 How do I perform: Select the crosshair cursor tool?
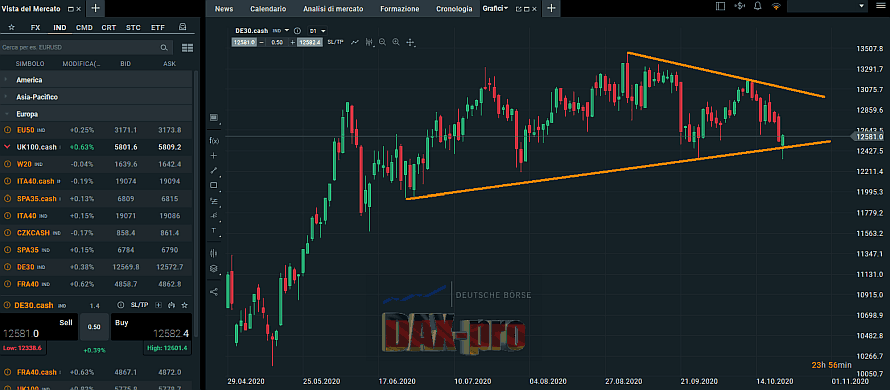click(410, 42)
